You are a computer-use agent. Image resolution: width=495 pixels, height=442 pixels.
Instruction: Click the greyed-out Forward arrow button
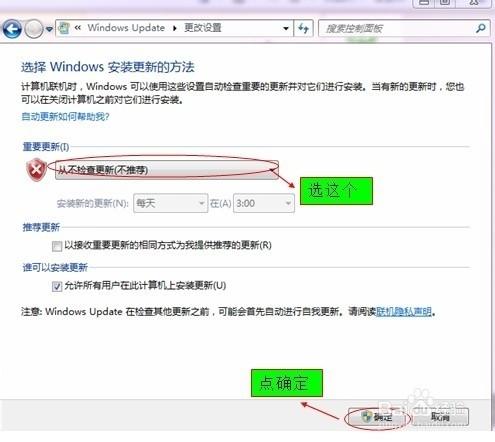coord(34,29)
